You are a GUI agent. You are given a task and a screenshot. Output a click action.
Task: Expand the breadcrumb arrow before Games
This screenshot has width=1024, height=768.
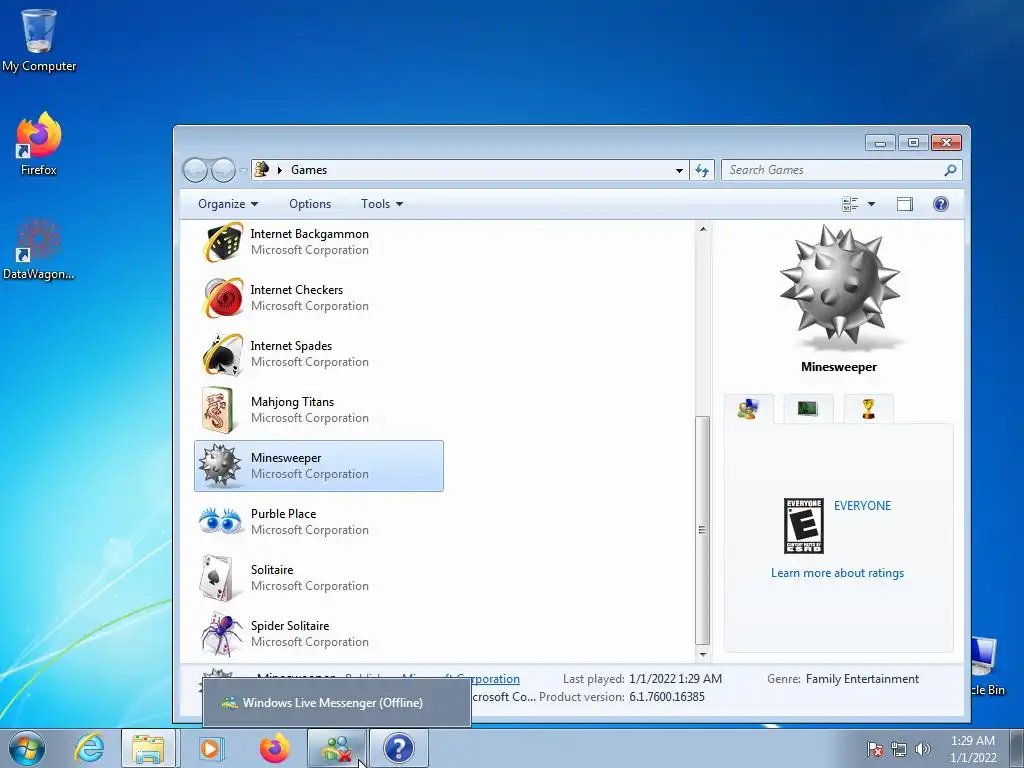click(280, 170)
